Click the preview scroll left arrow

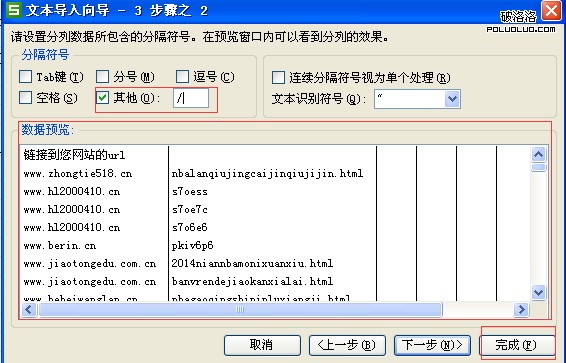pos(29,310)
